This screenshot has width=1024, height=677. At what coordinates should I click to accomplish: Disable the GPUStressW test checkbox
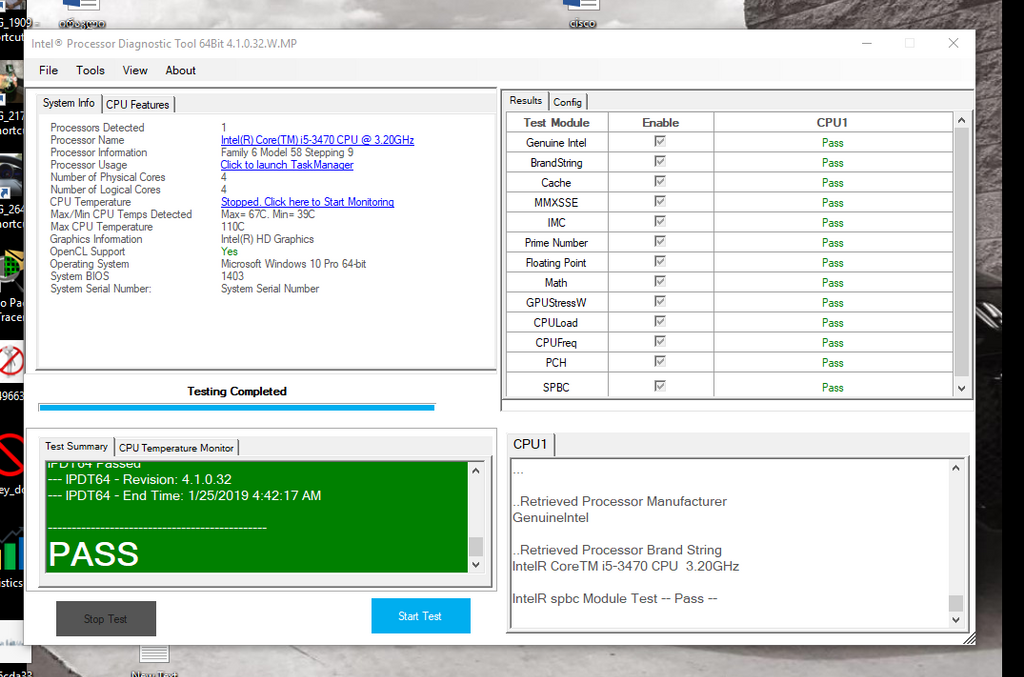660,301
